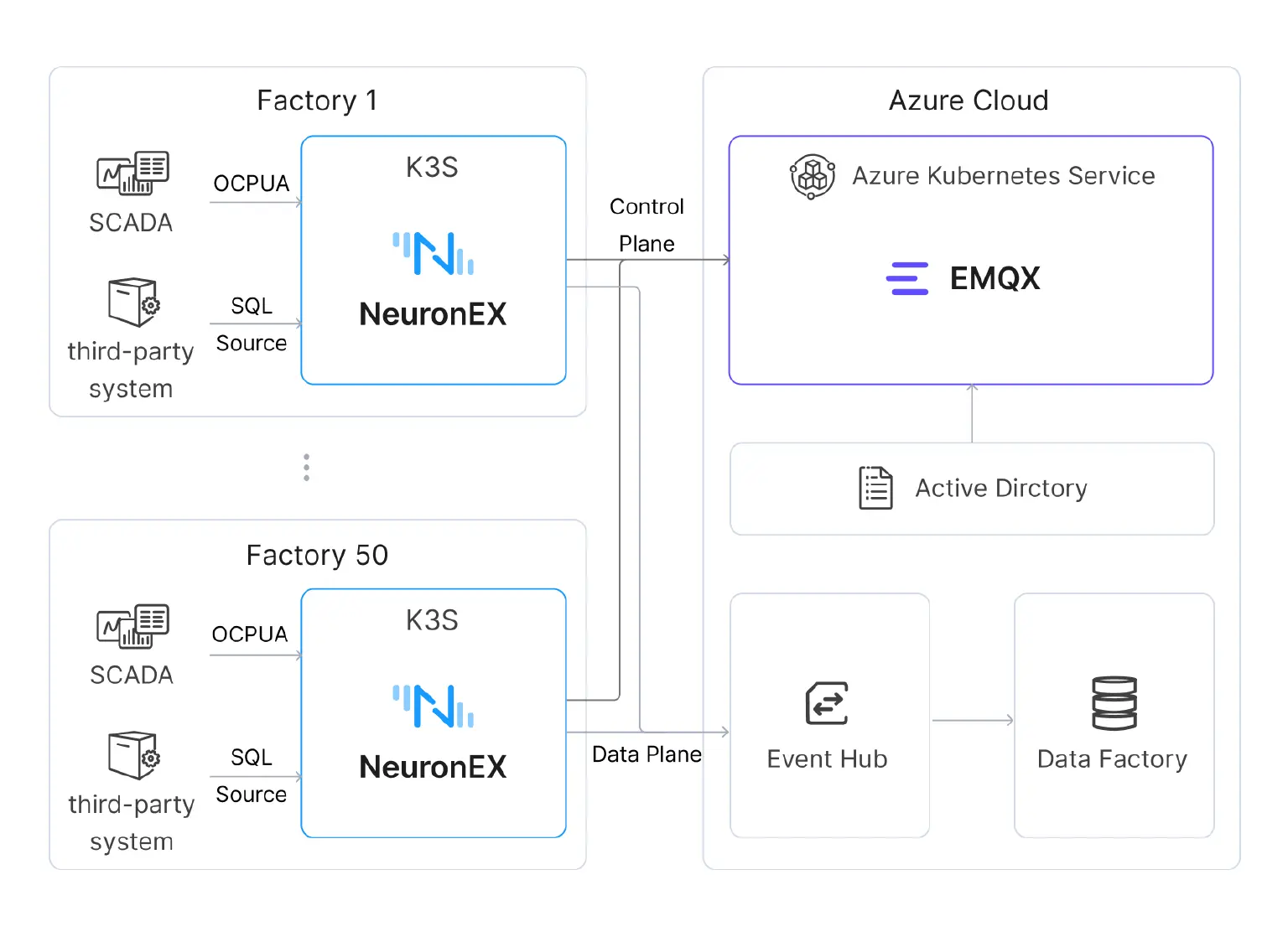The height and width of the screenshot is (937, 1288).
Task: Click the Azure Kubernetes Service icon
Action: pos(812,177)
